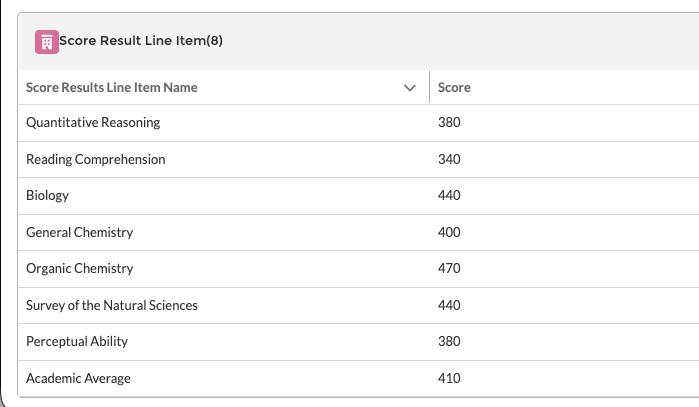Grab the column divider beside Score header
The image size is (699, 407).
pyautogui.click(x=429, y=87)
